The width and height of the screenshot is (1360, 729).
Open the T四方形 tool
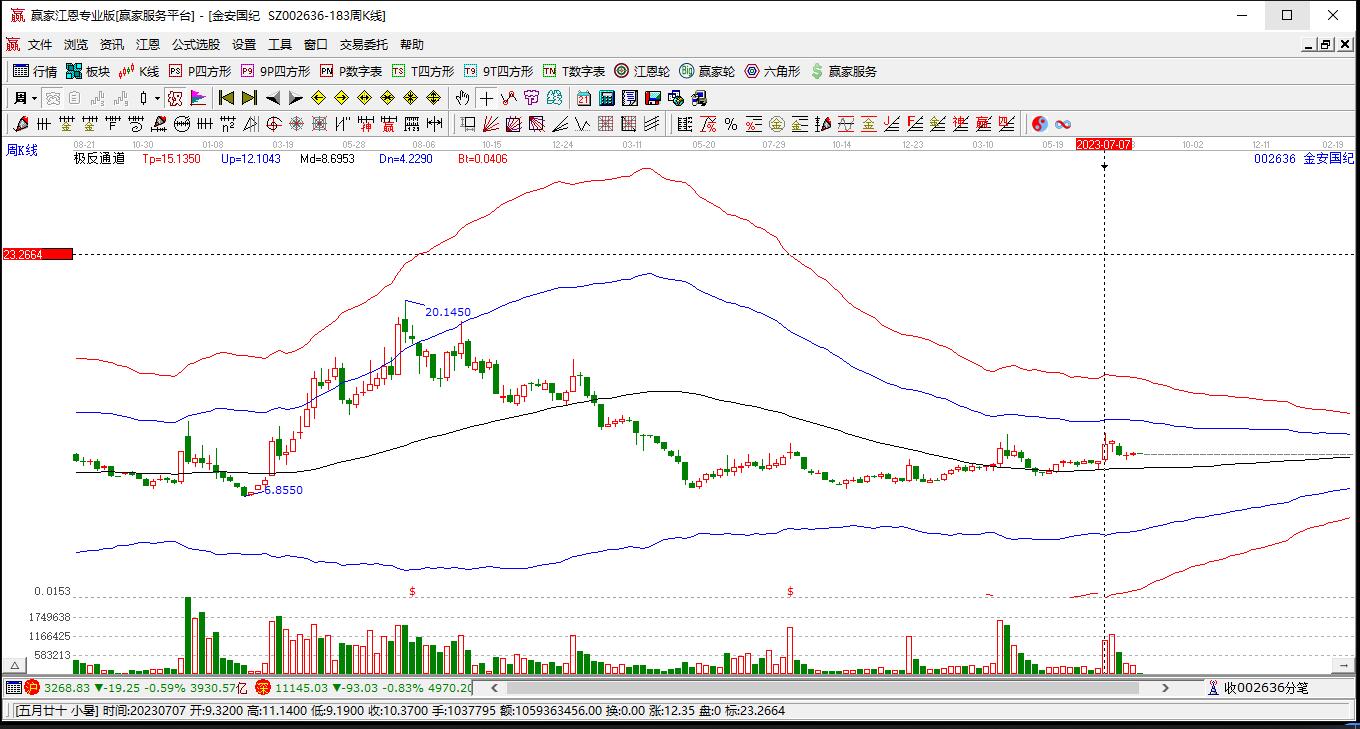point(423,71)
